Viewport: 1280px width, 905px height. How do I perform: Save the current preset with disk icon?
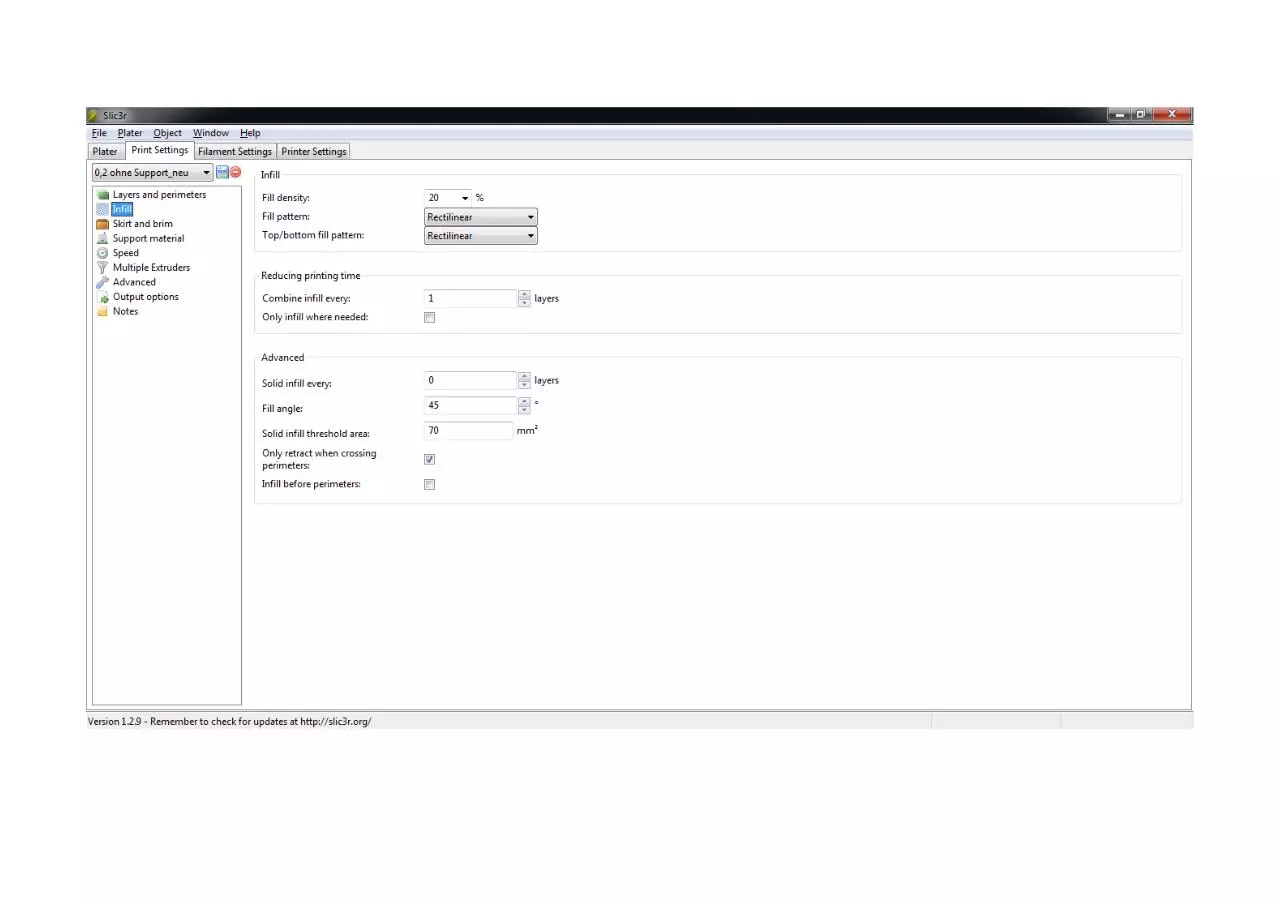pos(222,172)
